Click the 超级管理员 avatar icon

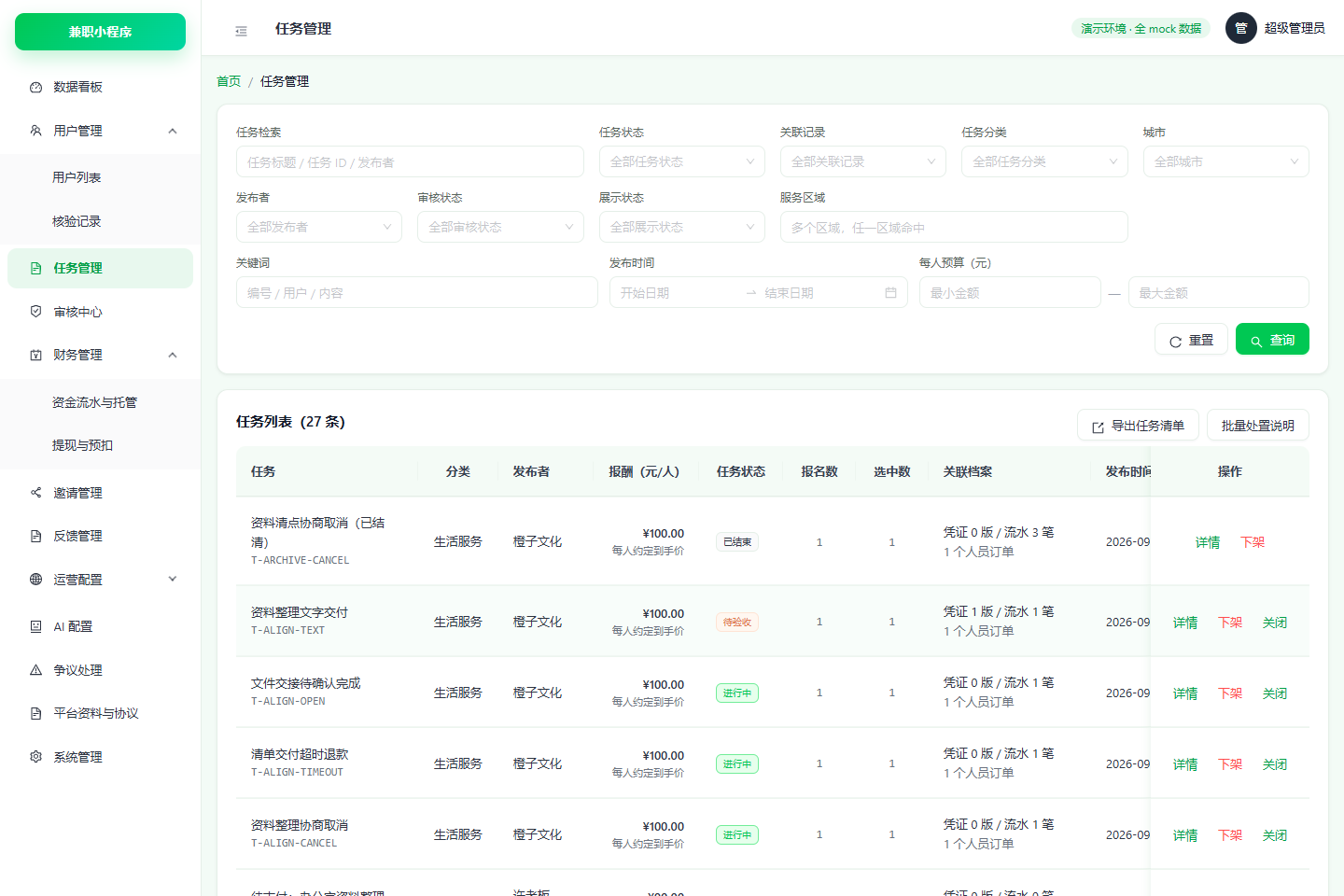(x=1241, y=28)
